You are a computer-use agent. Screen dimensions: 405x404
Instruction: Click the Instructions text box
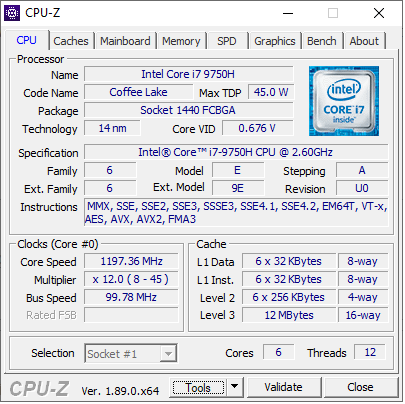tap(236, 213)
